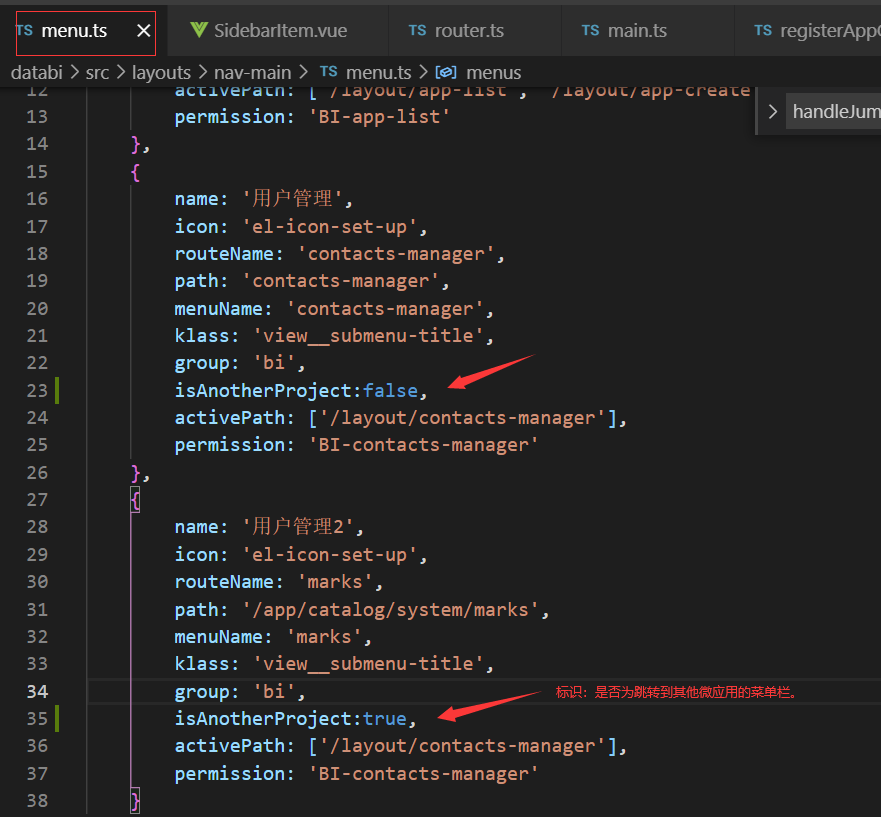
Task: Click activePath array on line 24
Action: pos(462,418)
